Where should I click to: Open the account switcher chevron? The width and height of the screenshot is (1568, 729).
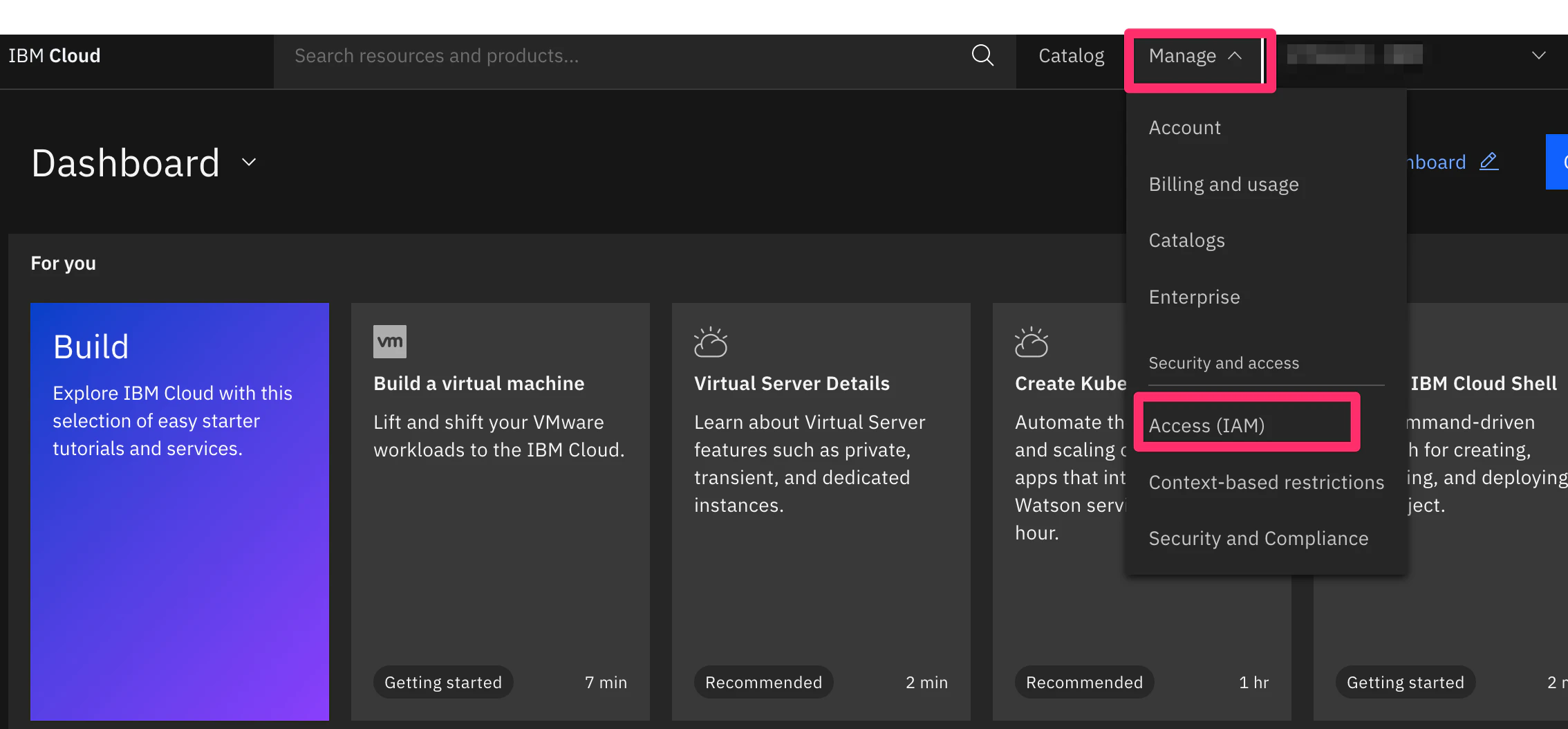click(1539, 55)
